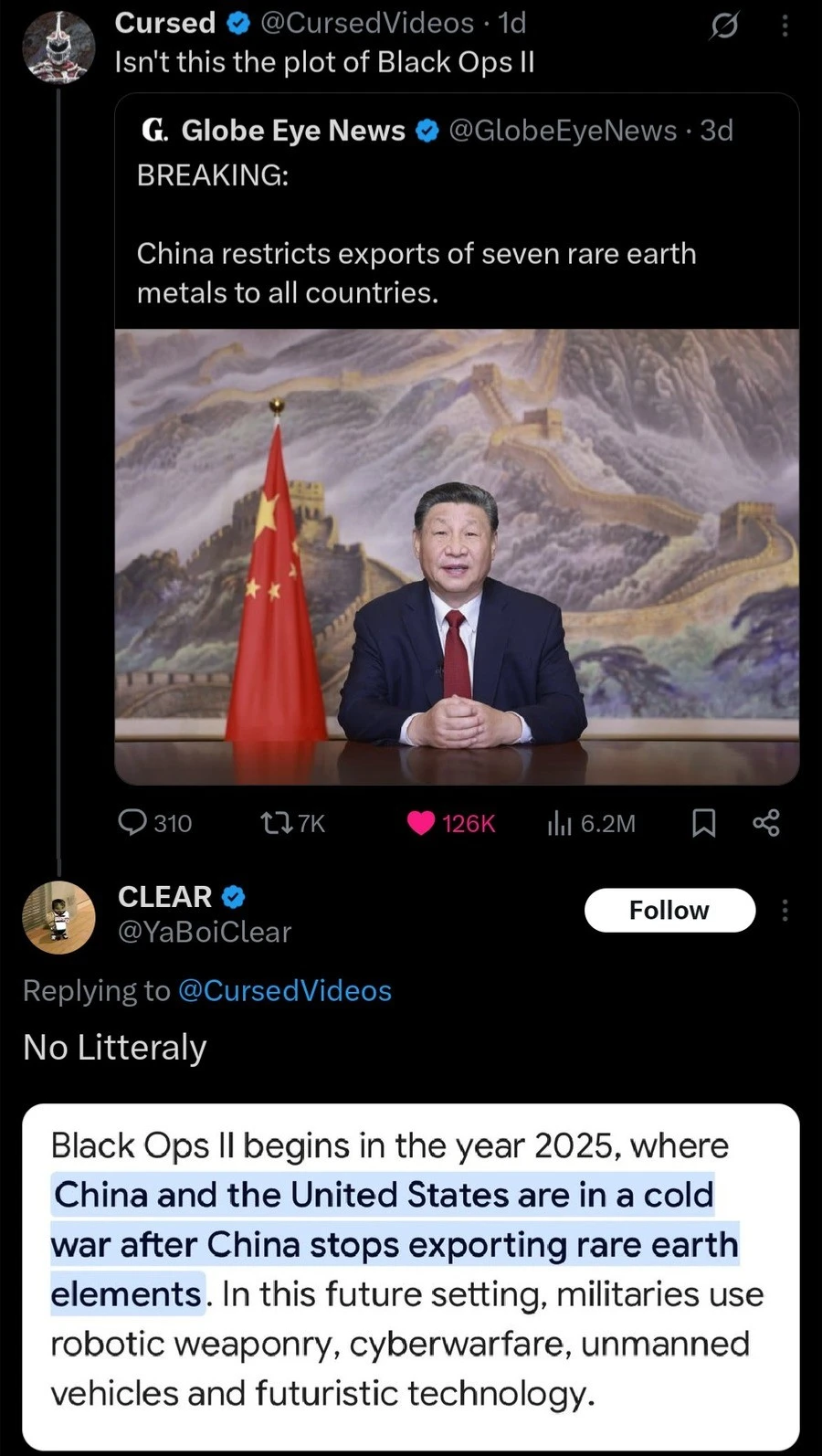The height and width of the screenshot is (1456, 822).
Task: Tap the share icon on Cursed post
Action: pyautogui.click(x=766, y=823)
